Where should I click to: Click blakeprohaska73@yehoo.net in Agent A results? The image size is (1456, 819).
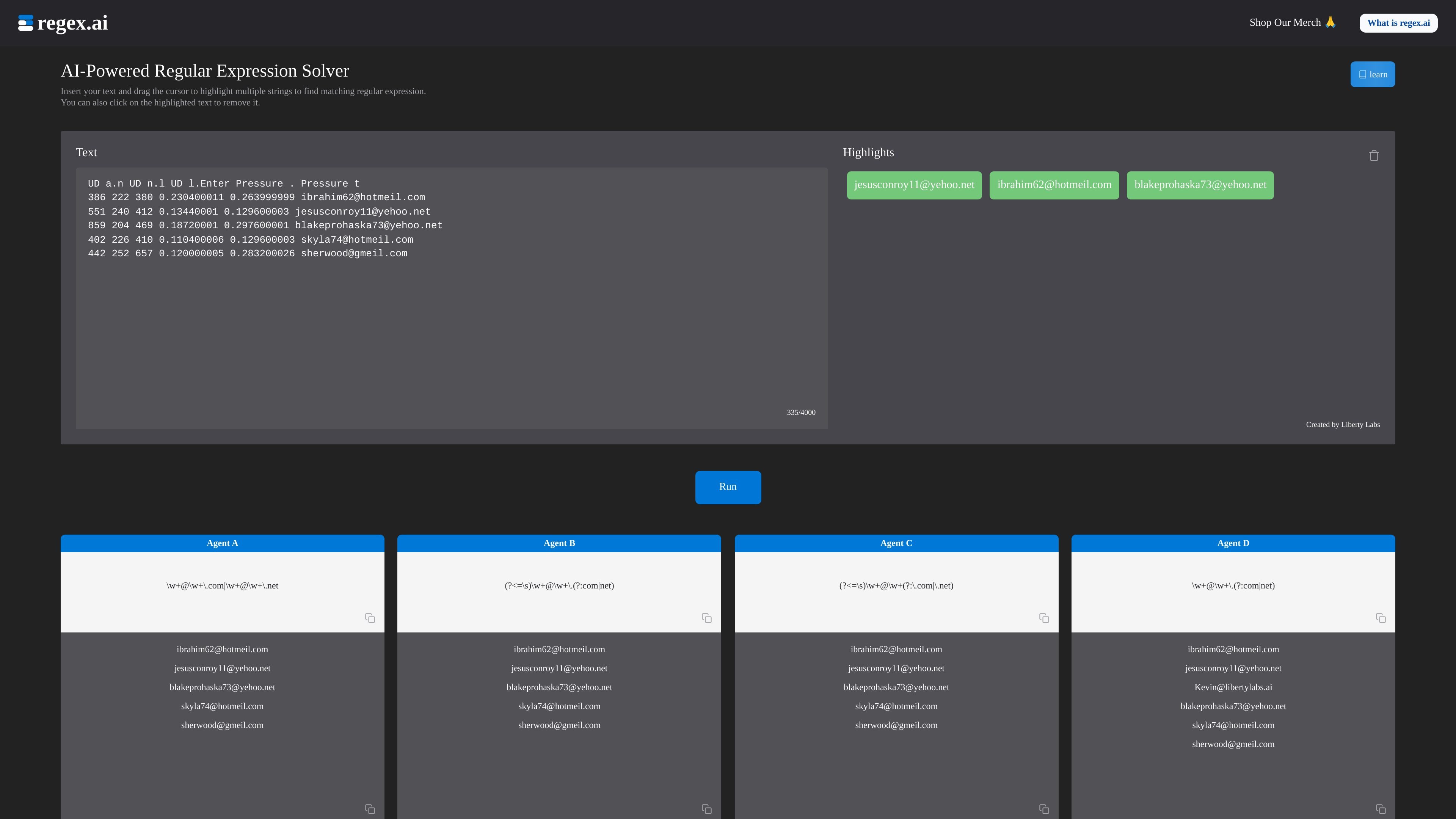click(222, 687)
